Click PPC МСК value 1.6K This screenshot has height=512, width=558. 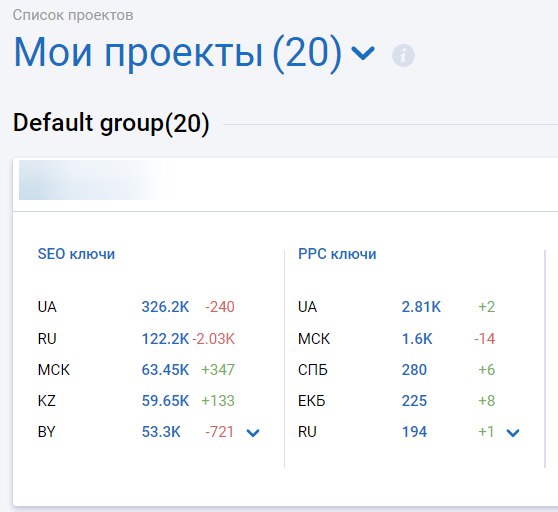(x=417, y=339)
